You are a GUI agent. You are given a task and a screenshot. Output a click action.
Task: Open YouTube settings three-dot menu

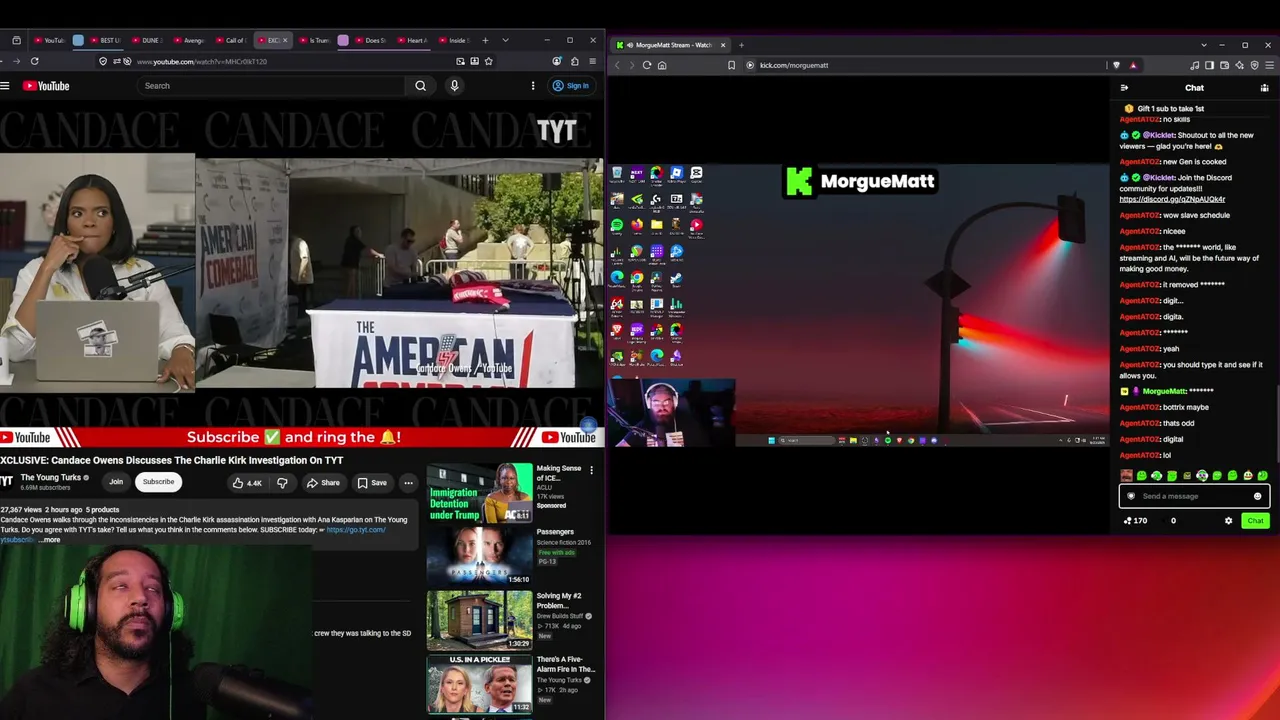coord(533,86)
